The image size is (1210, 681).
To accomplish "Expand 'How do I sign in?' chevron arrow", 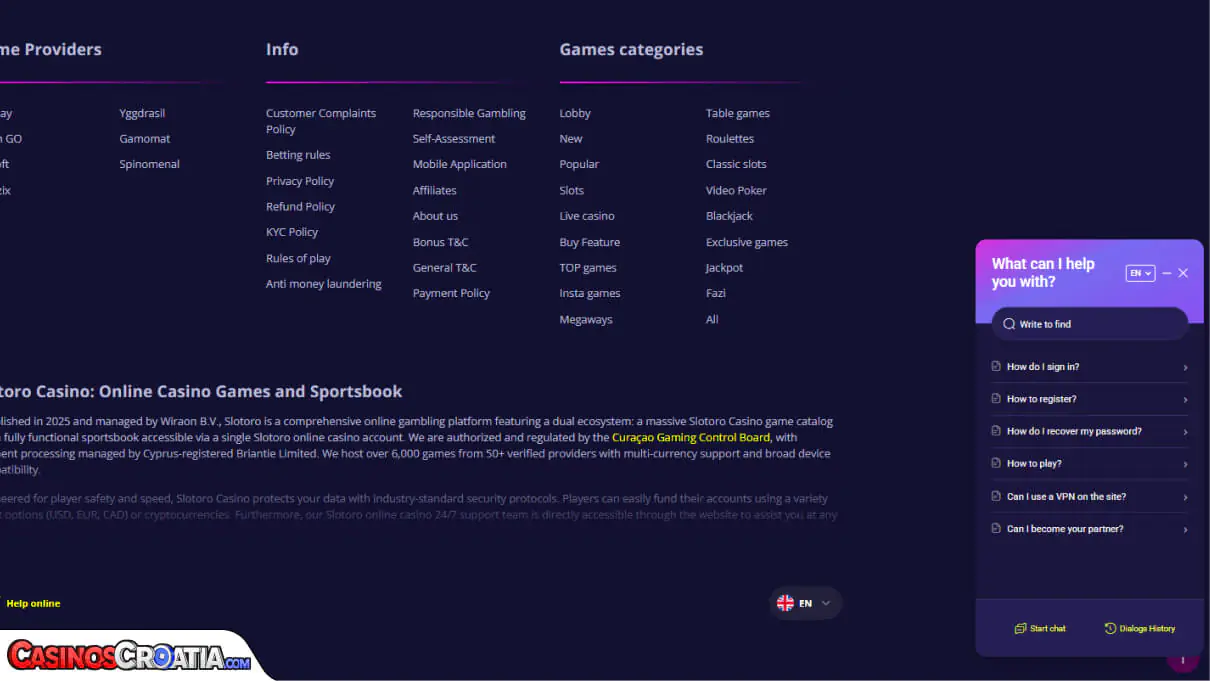I will pyautogui.click(x=1185, y=368).
